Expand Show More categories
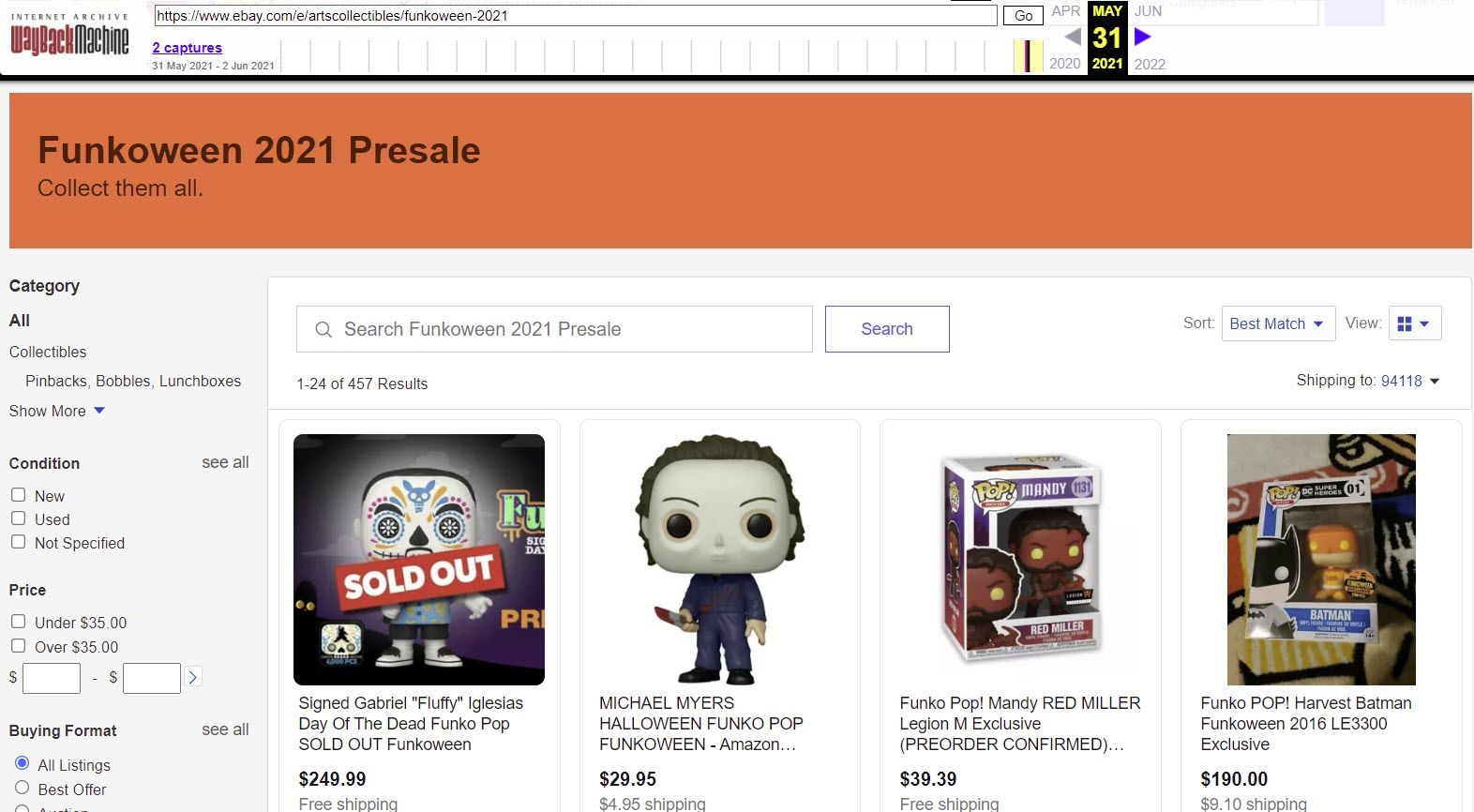 click(57, 411)
